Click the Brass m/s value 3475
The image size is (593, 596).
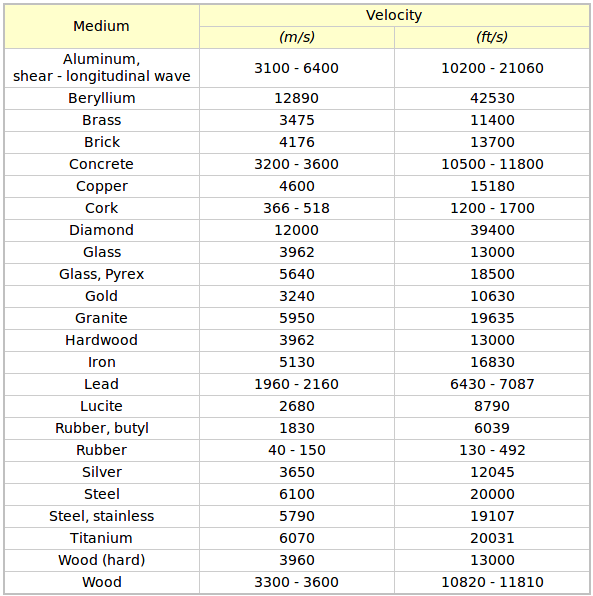pos(297,120)
